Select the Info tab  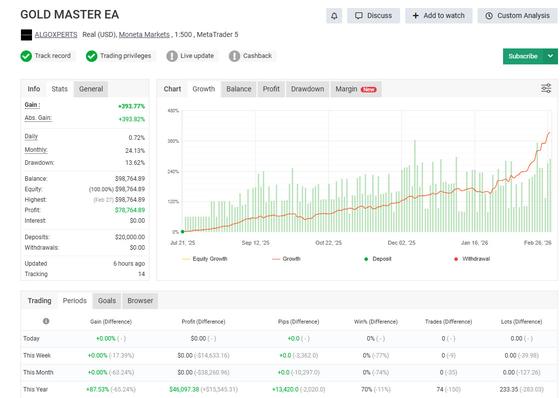click(x=34, y=89)
